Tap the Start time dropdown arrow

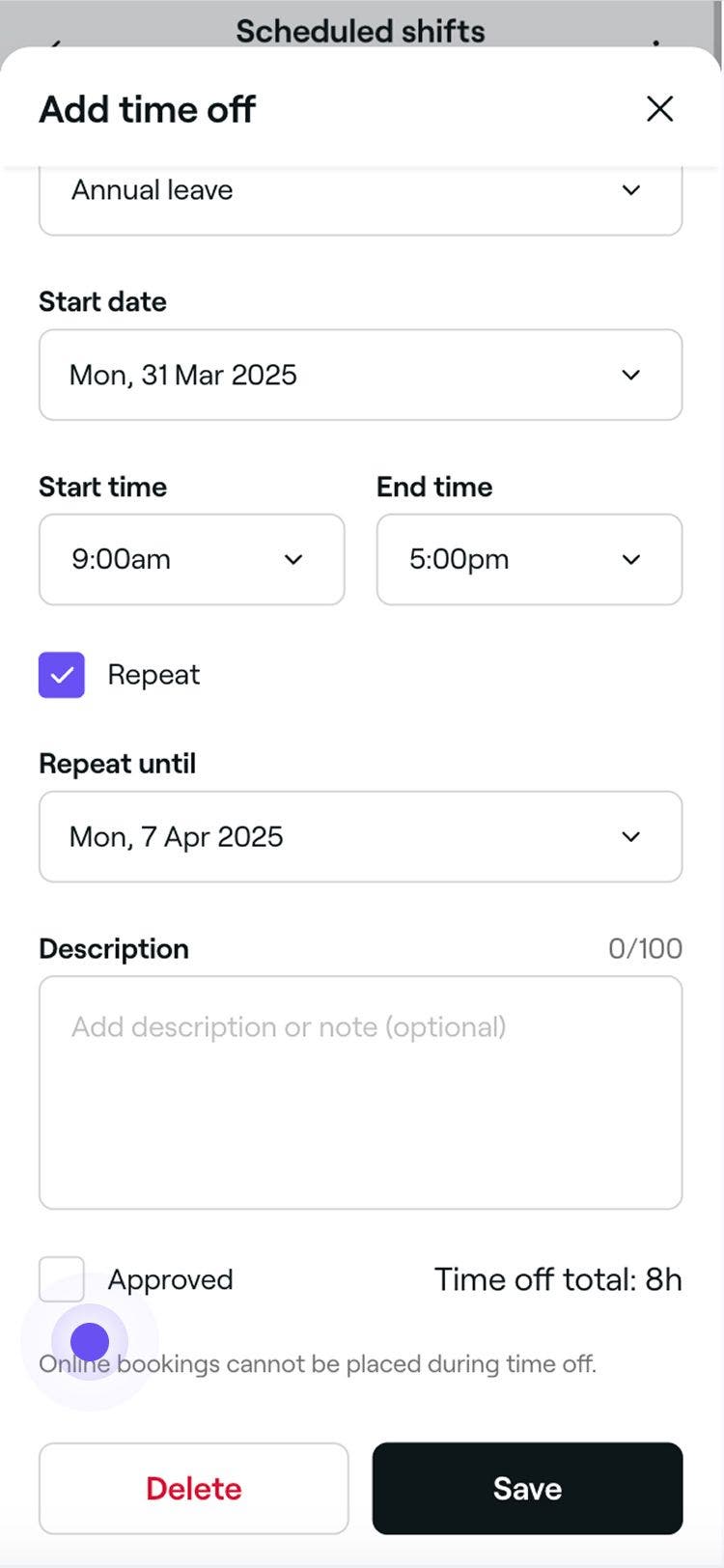(293, 559)
